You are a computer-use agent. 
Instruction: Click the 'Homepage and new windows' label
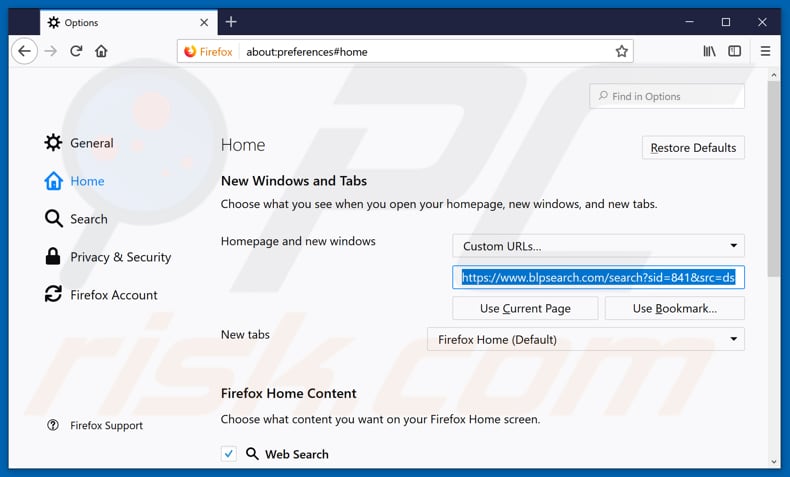click(x=298, y=241)
